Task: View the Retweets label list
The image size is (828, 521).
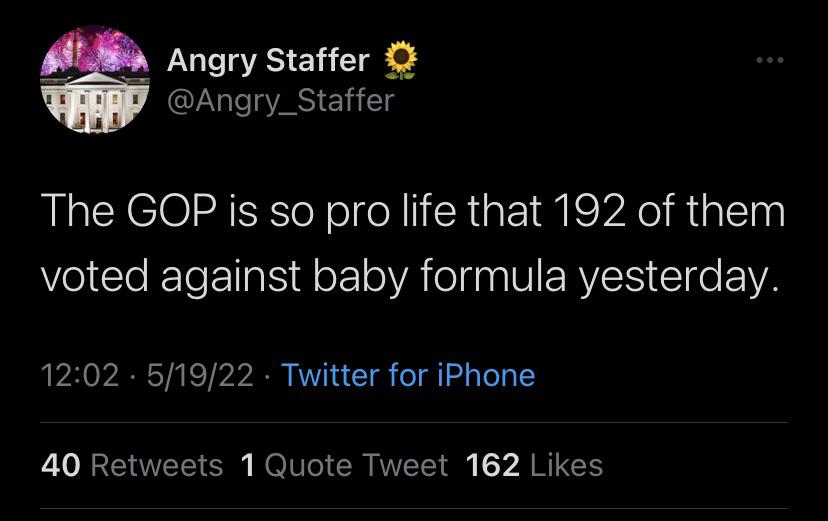Action: (157, 465)
